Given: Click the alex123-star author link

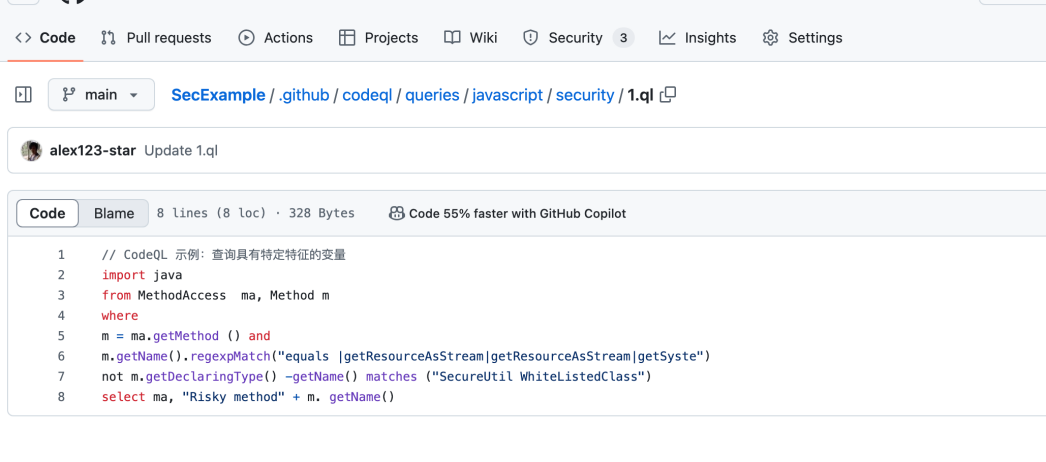Looking at the screenshot, I should (93, 151).
